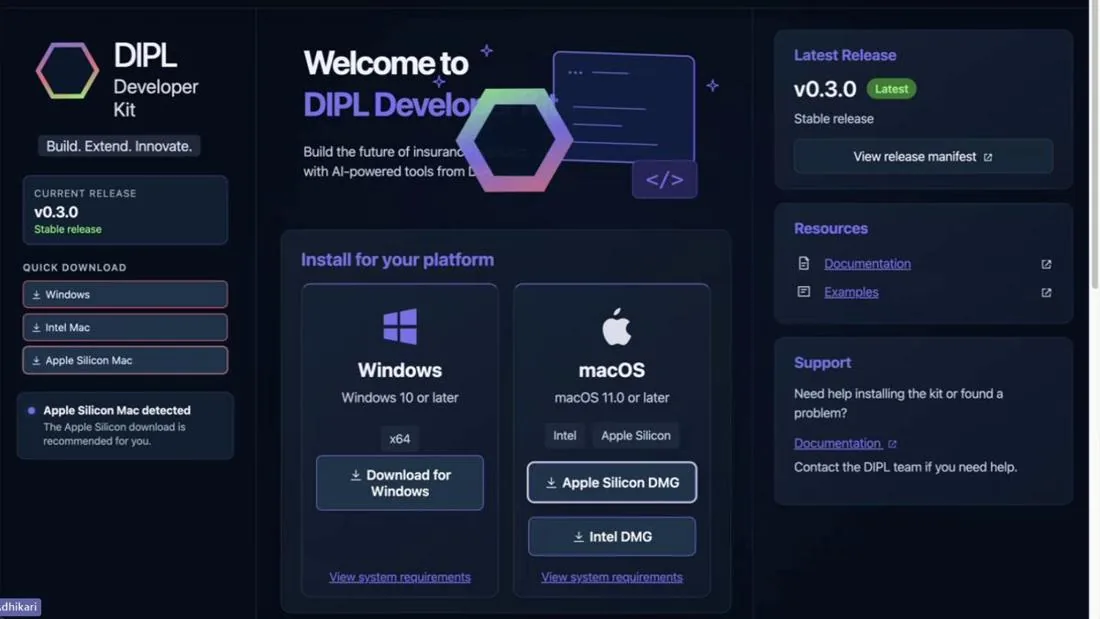This screenshot has width=1100, height=619.
Task: Click the document icon next to Documentation
Action: (804, 263)
